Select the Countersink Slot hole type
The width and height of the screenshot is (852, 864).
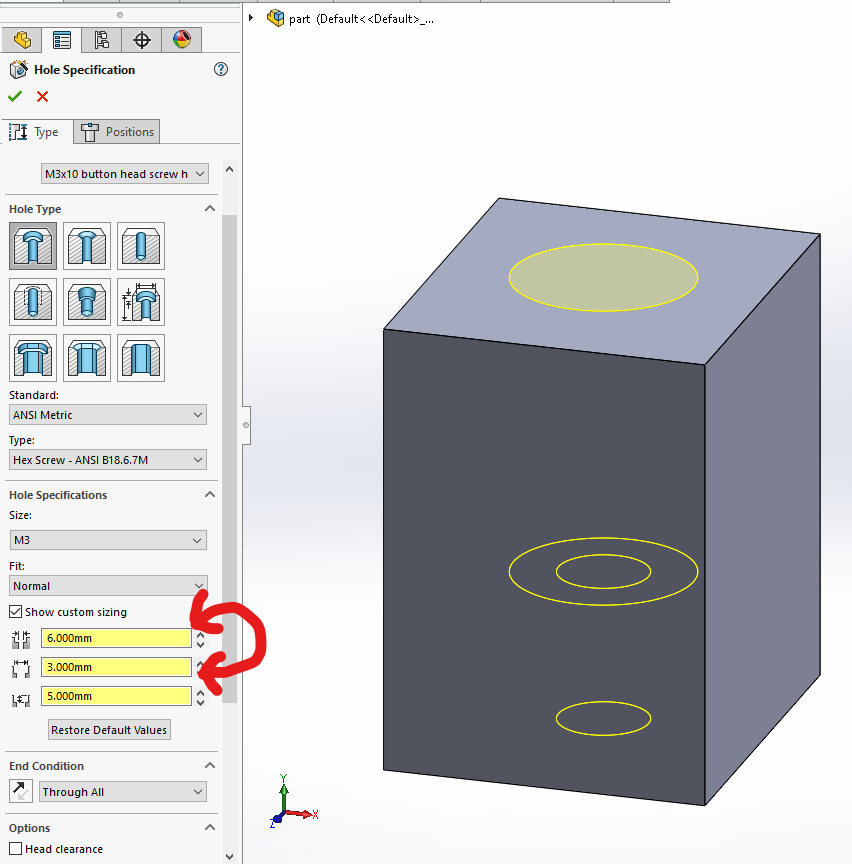[x=87, y=358]
